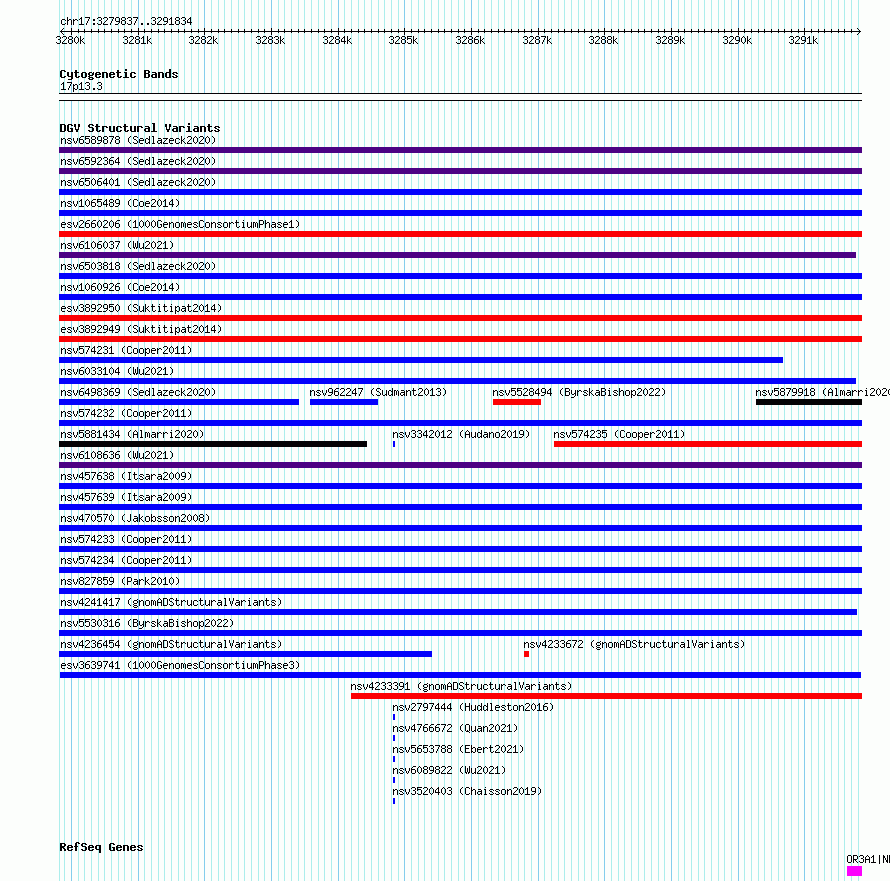The image size is (890, 881).
Task: Click the Cytogenetic Bands track title
Action: click(119, 74)
